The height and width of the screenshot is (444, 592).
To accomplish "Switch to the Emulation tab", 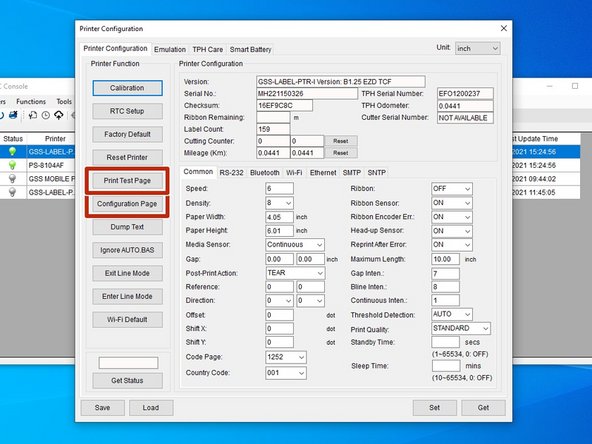I will (170, 49).
